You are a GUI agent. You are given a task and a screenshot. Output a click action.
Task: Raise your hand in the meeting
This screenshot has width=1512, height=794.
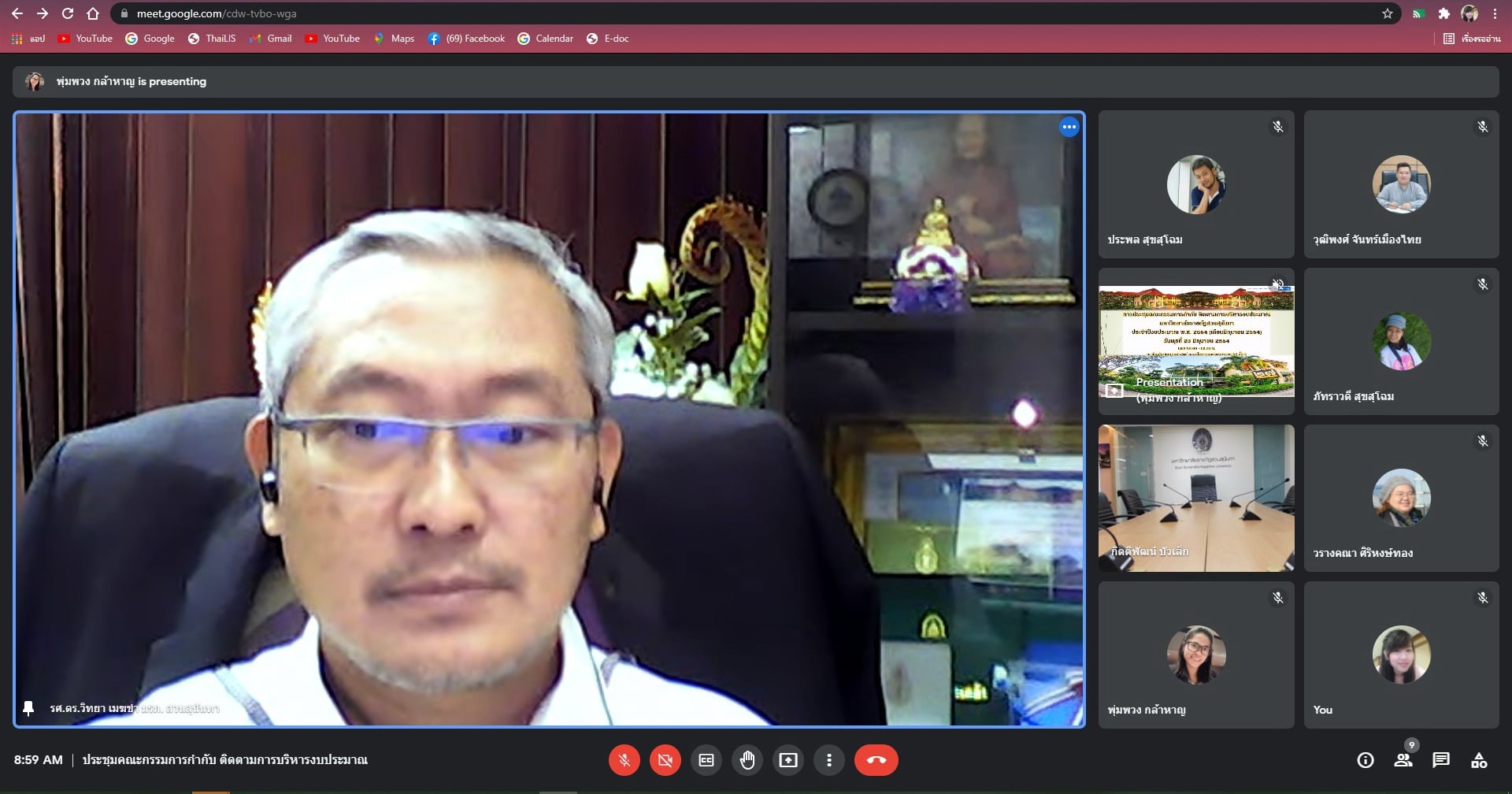[x=747, y=760]
